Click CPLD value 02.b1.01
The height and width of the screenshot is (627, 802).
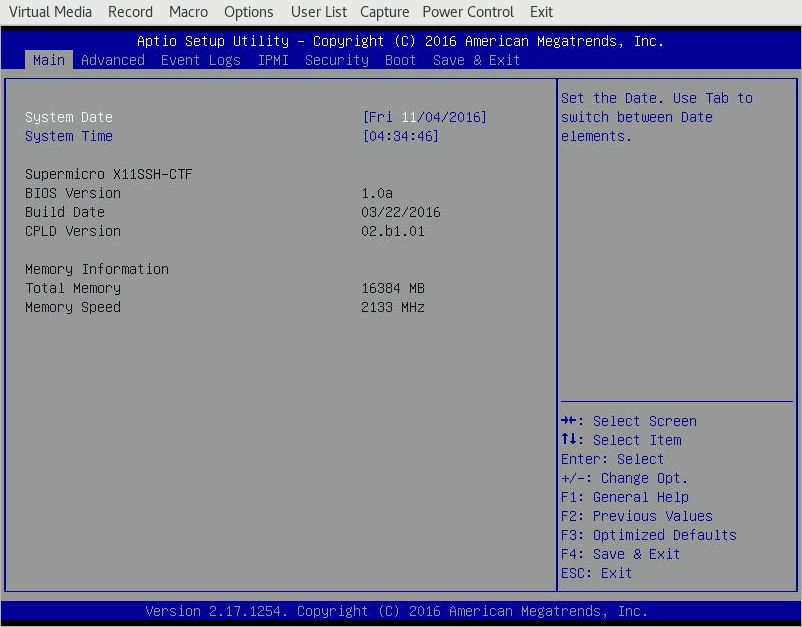point(393,231)
